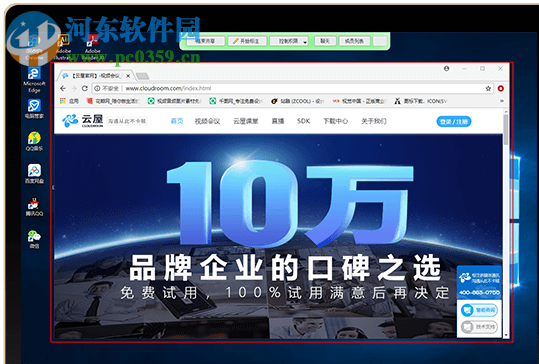
Task: Select the SDK nav item
Action: pos(304,121)
